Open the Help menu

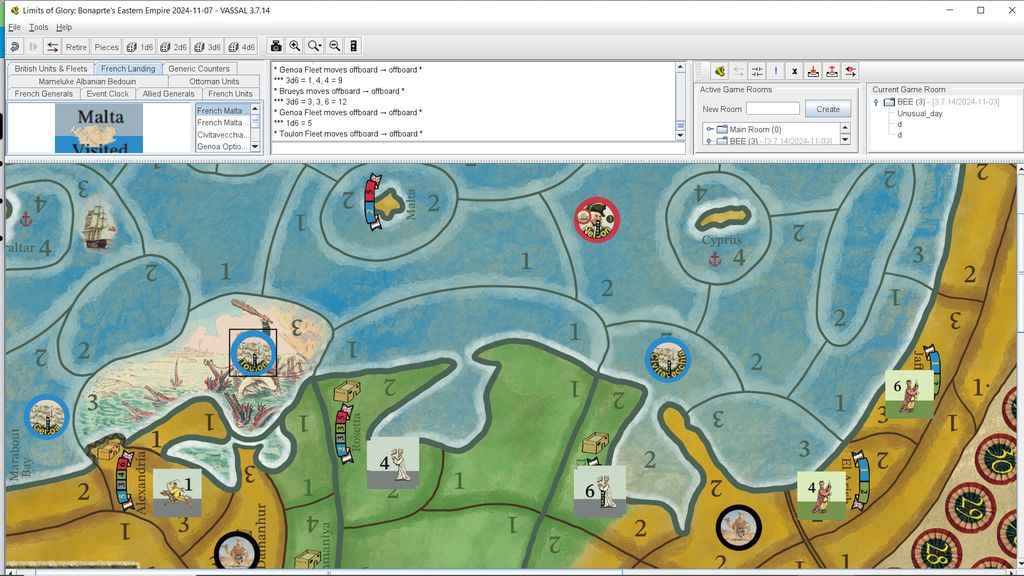pos(64,27)
